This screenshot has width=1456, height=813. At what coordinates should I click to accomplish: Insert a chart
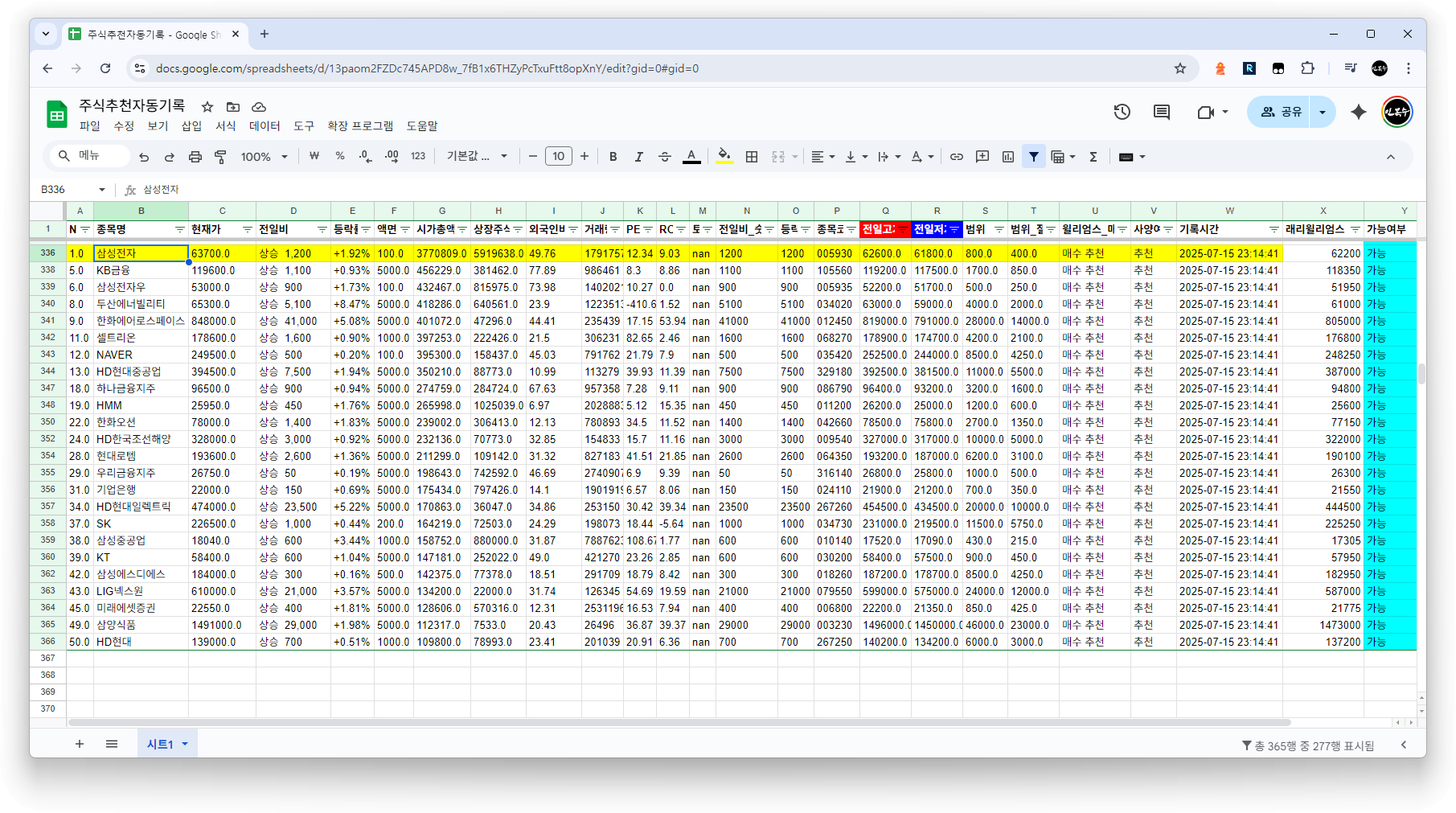coord(1008,157)
